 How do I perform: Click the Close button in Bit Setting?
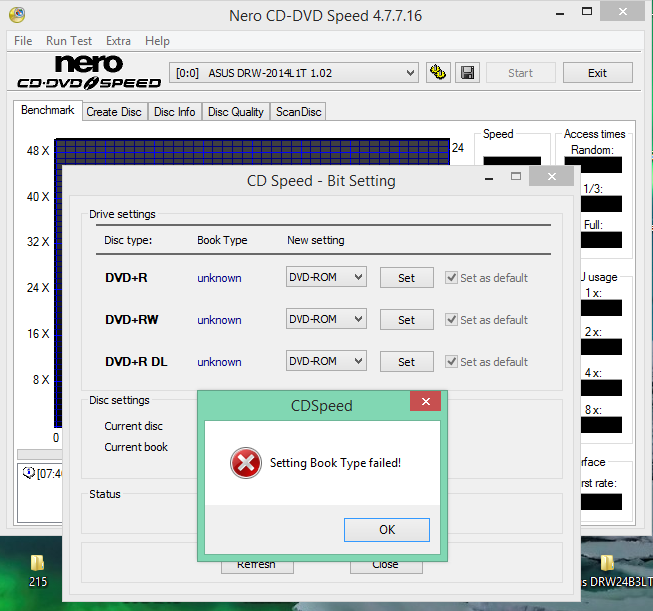[x=386, y=565]
